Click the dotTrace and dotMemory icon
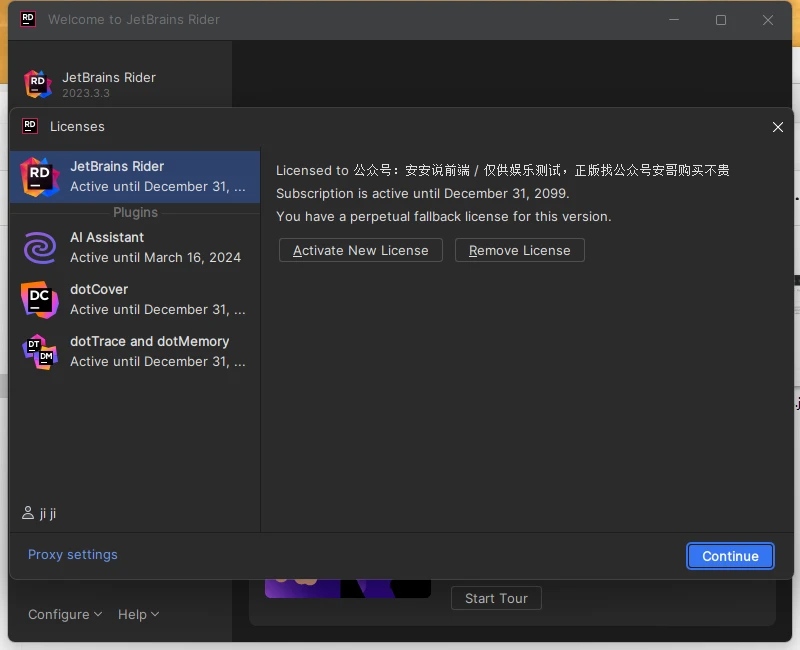The height and width of the screenshot is (650, 800). click(x=40, y=352)
